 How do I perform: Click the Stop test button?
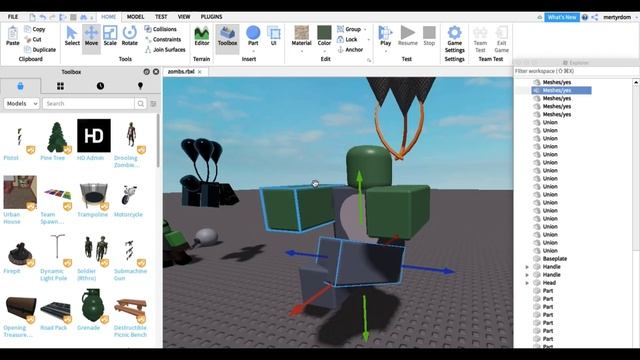[x=429, y=36]
